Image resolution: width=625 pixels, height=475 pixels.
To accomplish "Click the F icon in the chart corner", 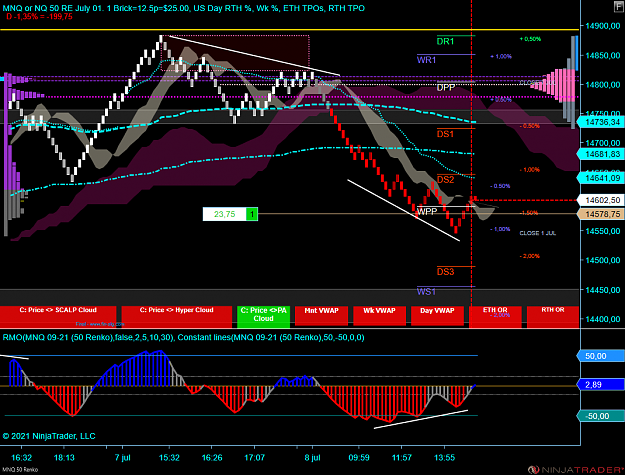I will [619, 7].
